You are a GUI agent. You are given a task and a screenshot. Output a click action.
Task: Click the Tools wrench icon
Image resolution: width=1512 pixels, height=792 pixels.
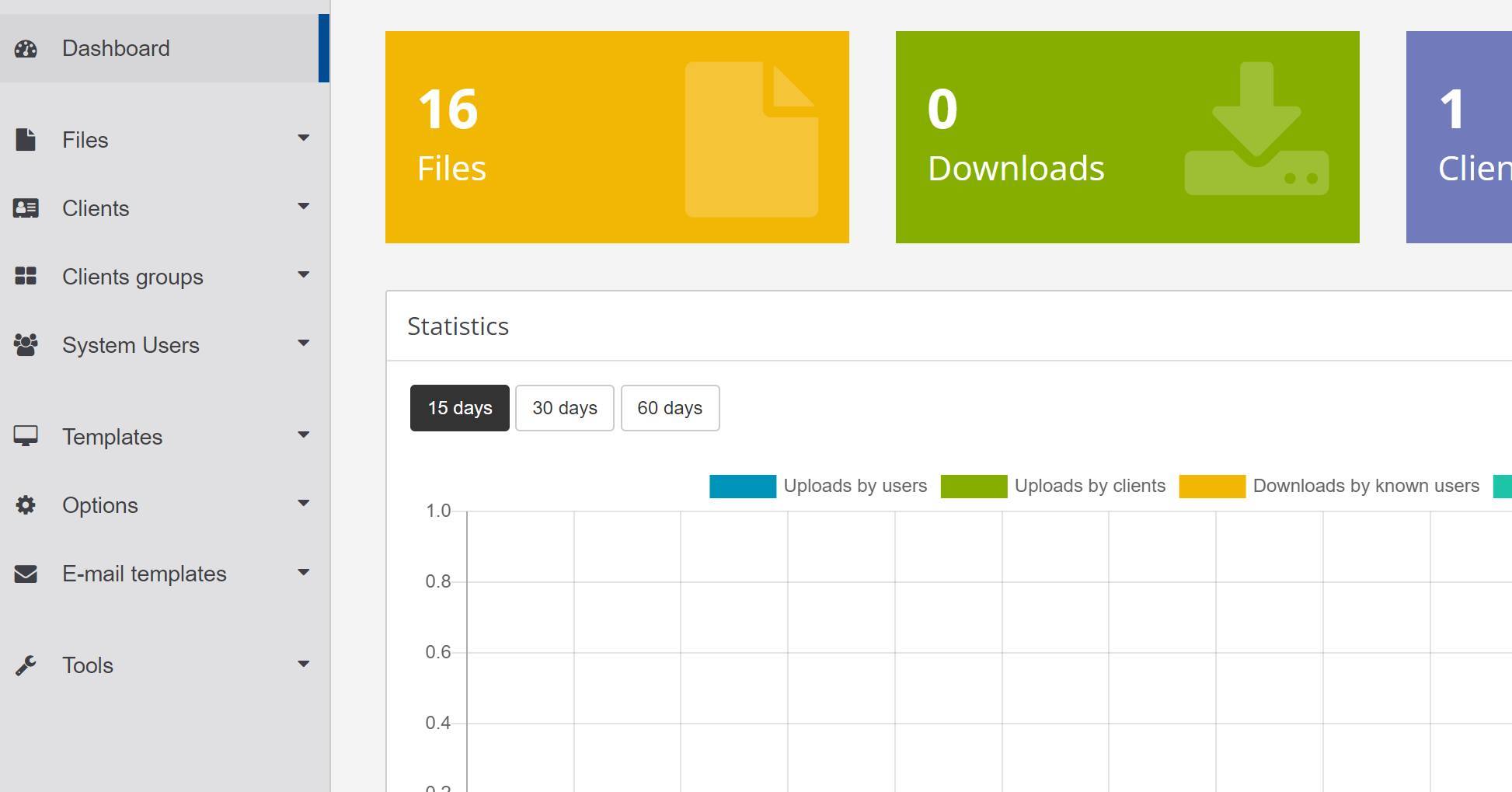(x=26, y=665)
